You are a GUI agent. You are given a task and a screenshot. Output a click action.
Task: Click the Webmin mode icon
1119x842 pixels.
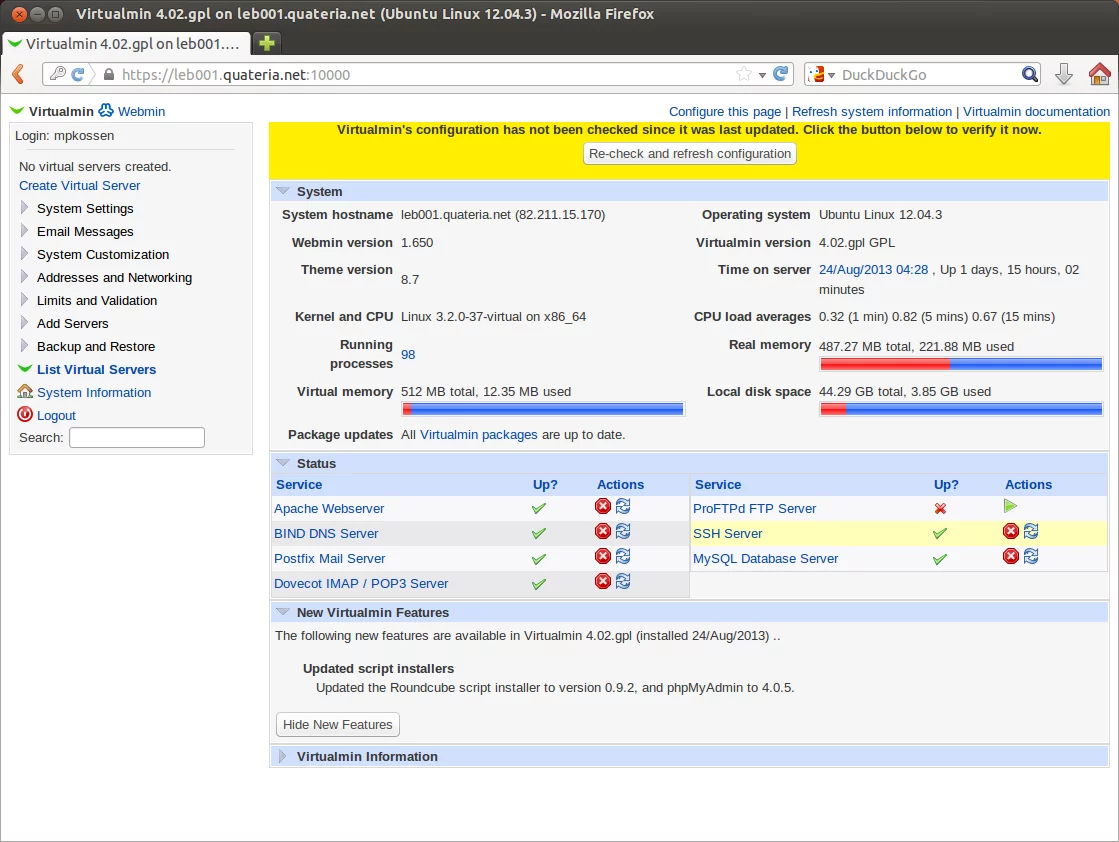[106, 110]
